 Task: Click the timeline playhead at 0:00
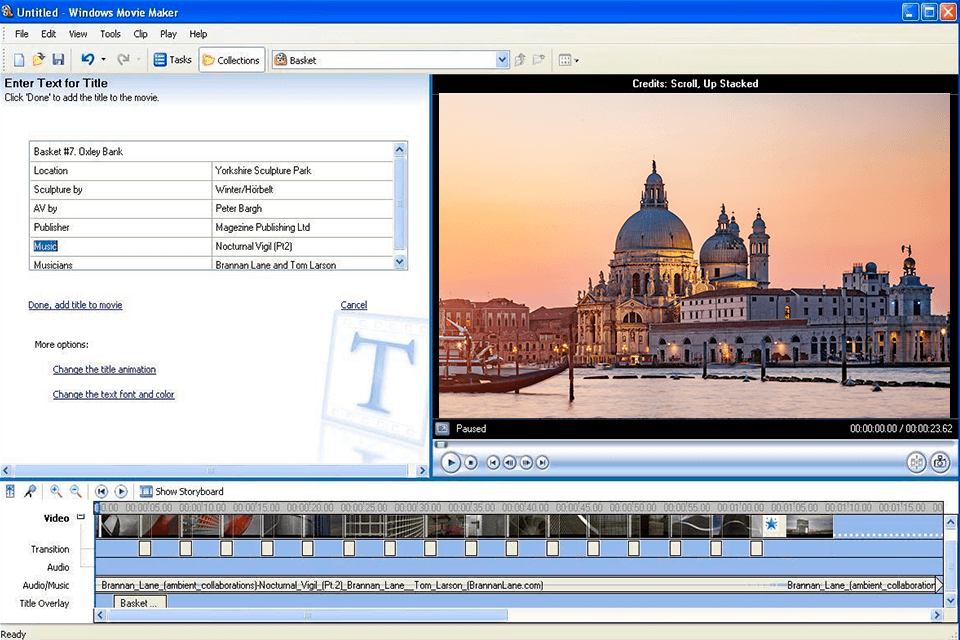pos(98,508)
